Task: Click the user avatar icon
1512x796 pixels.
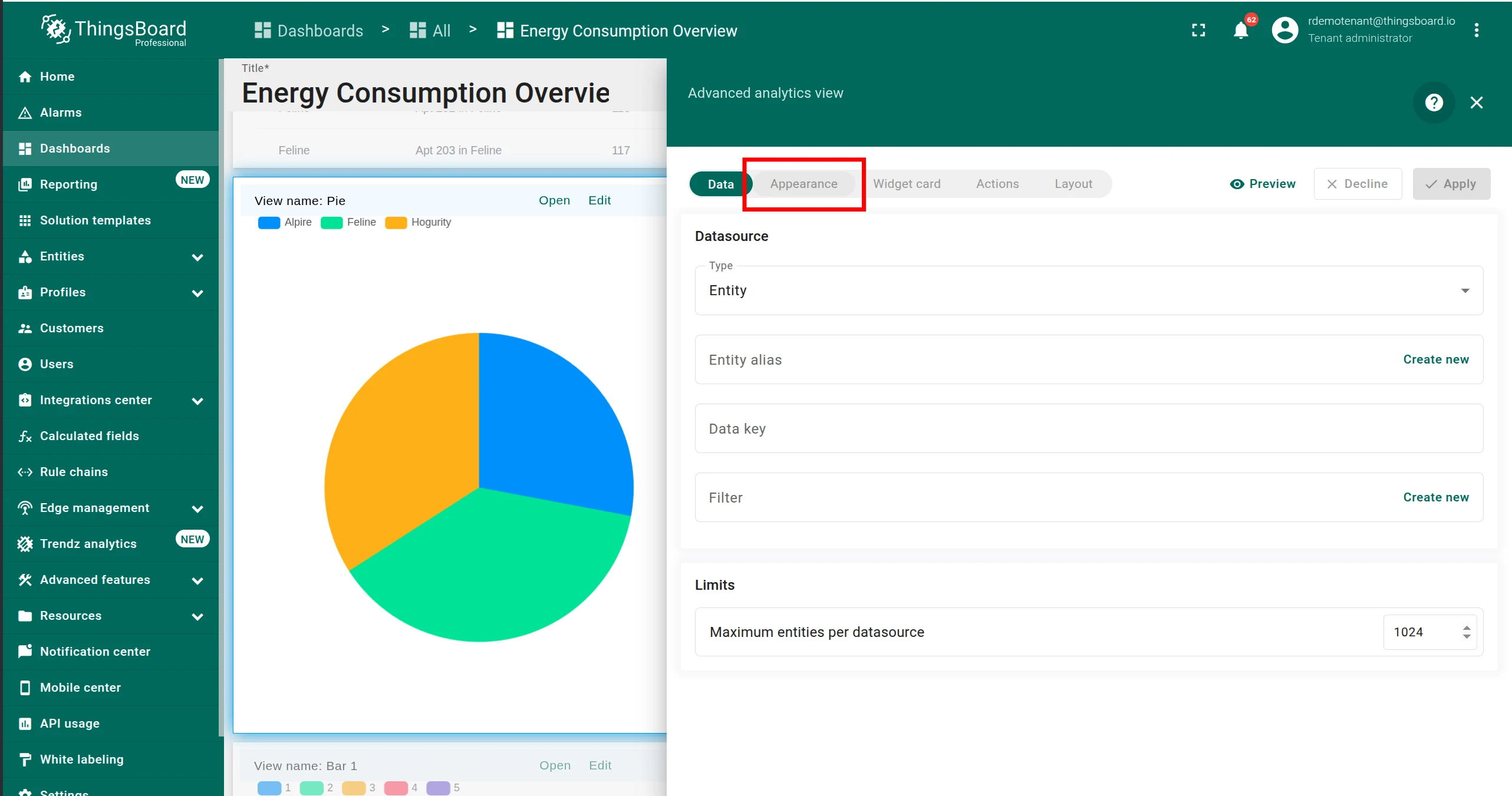Action: (1285, 30)
